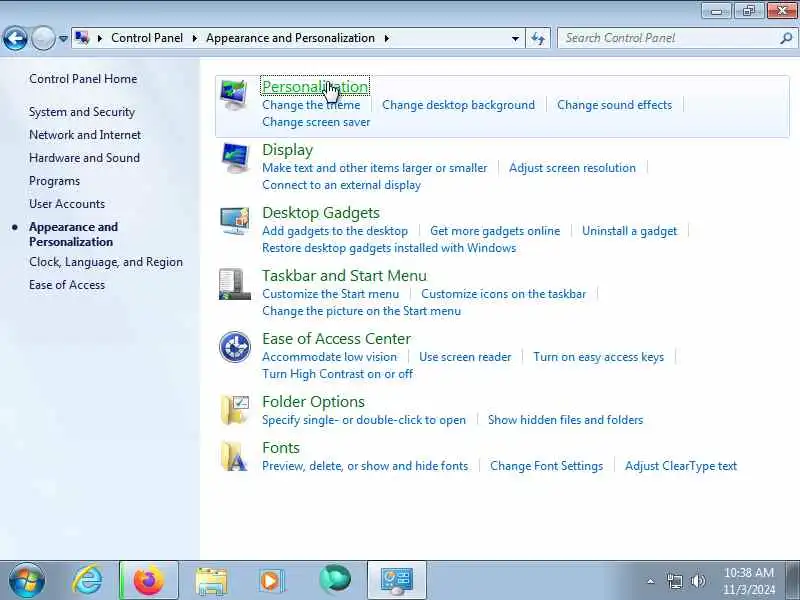Open the volume speaker tray icon

click(697, 581)
